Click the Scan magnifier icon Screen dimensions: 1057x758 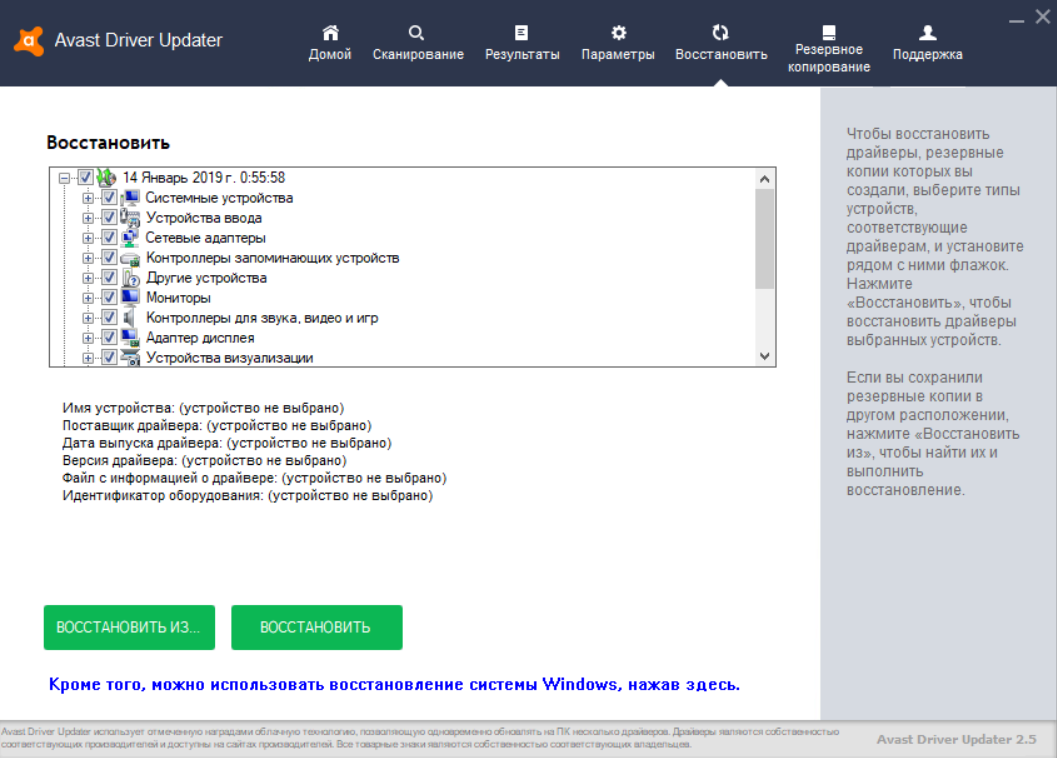click(416, 32)
